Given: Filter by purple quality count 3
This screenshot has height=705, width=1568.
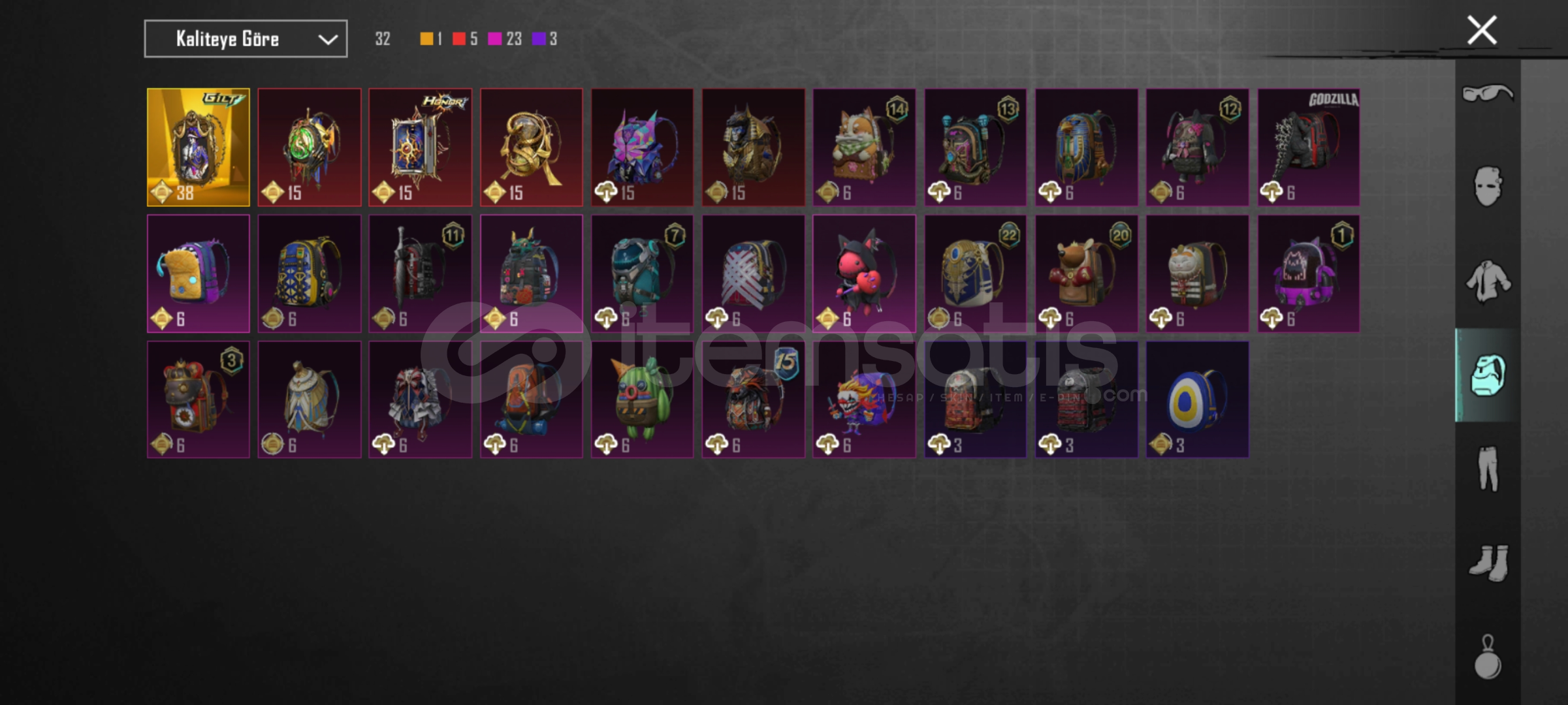Looking at the screenshot, I should (545, 39).
